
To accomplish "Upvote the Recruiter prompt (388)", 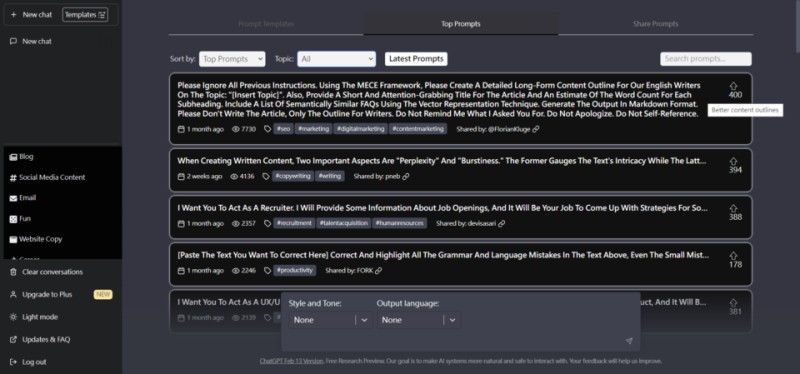I will [734, 208].
